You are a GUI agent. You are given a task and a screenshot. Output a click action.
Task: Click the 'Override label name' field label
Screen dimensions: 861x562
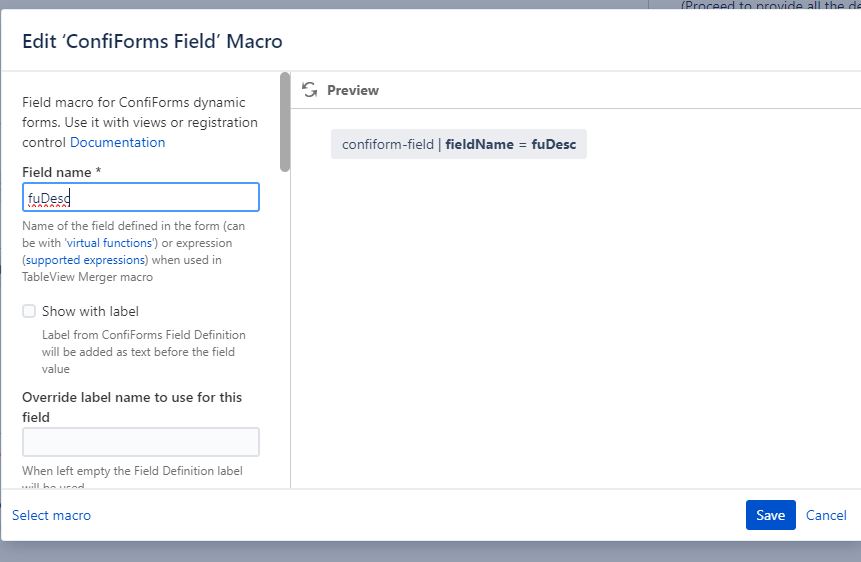tap(132, 407)
